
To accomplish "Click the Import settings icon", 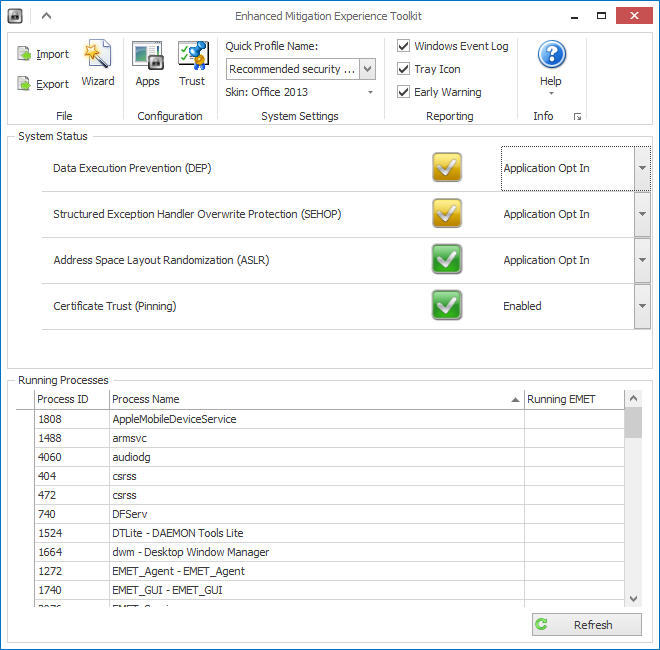I will click(24, 54).
